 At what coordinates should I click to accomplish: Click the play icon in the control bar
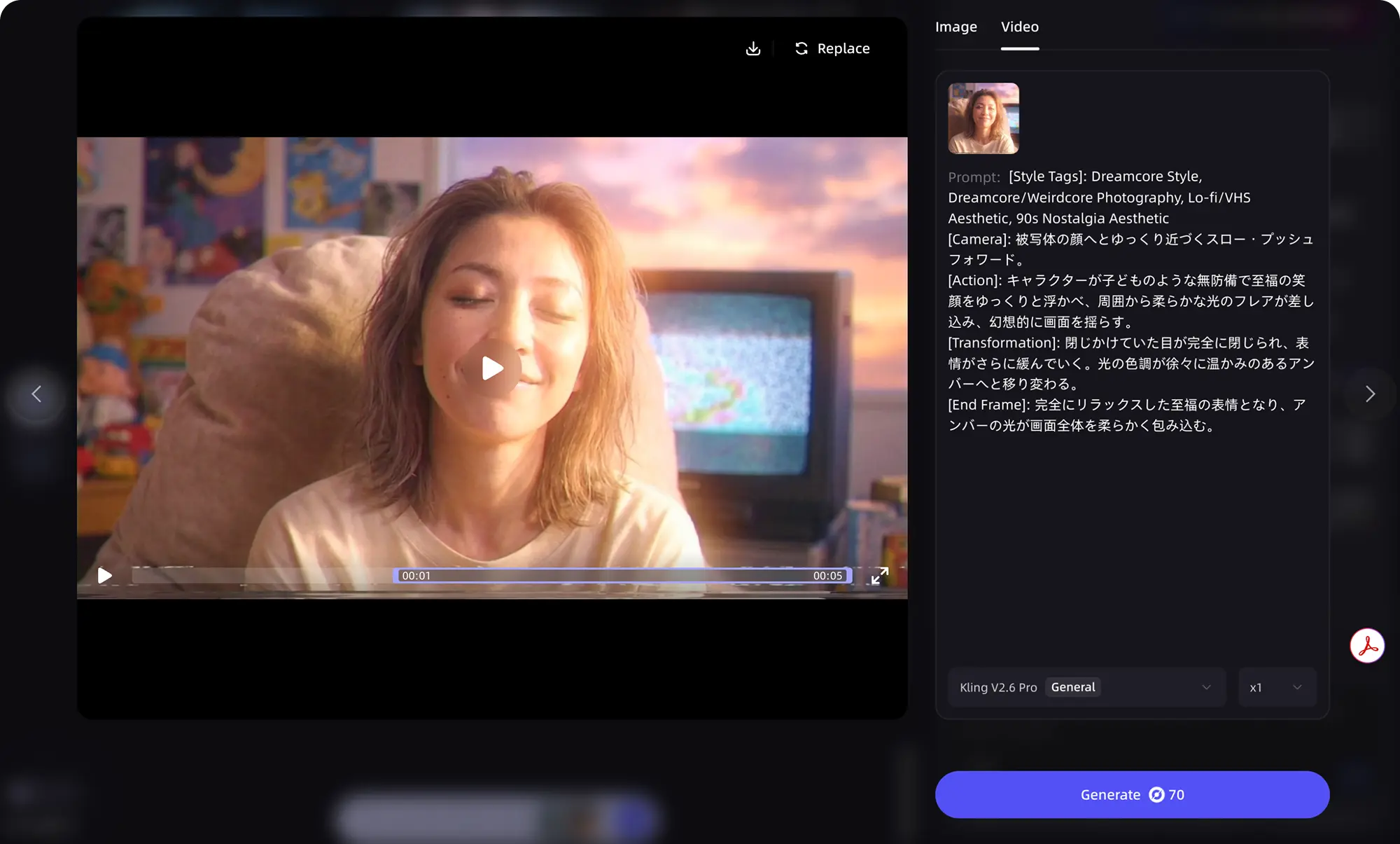pyautogui.click(x=105, y=575)
